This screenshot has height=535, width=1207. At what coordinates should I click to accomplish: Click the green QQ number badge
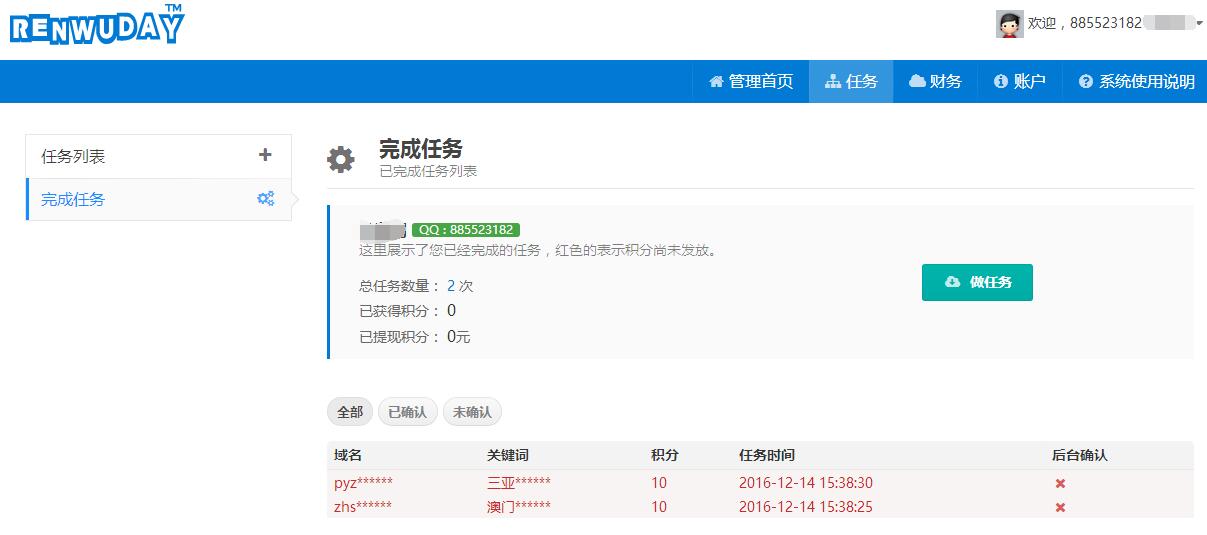(x=465, y=230)
